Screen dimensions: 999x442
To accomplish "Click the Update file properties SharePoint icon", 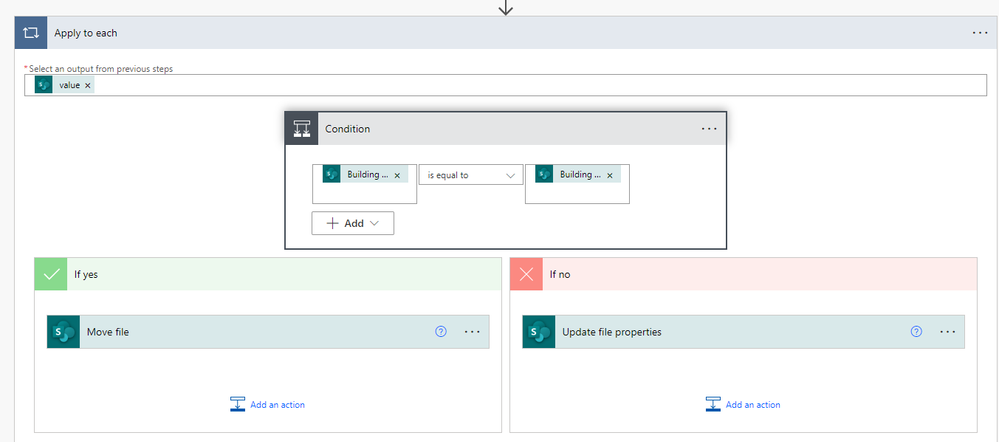I will (x=539, y=332).
